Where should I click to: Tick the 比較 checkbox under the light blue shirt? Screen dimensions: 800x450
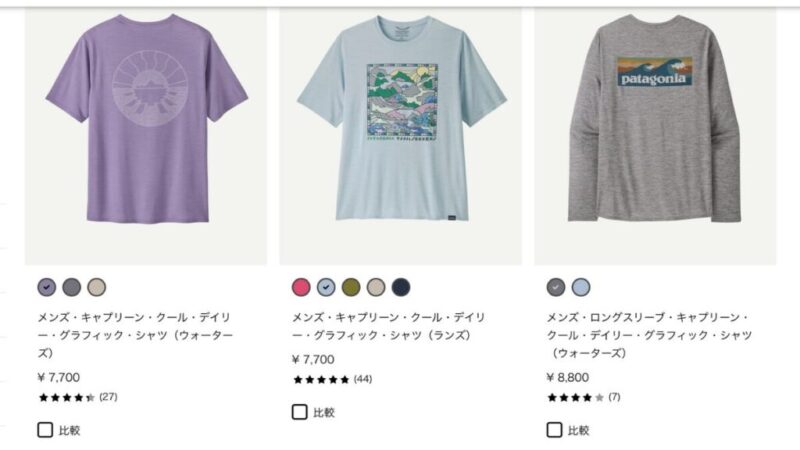pos(299,412)
